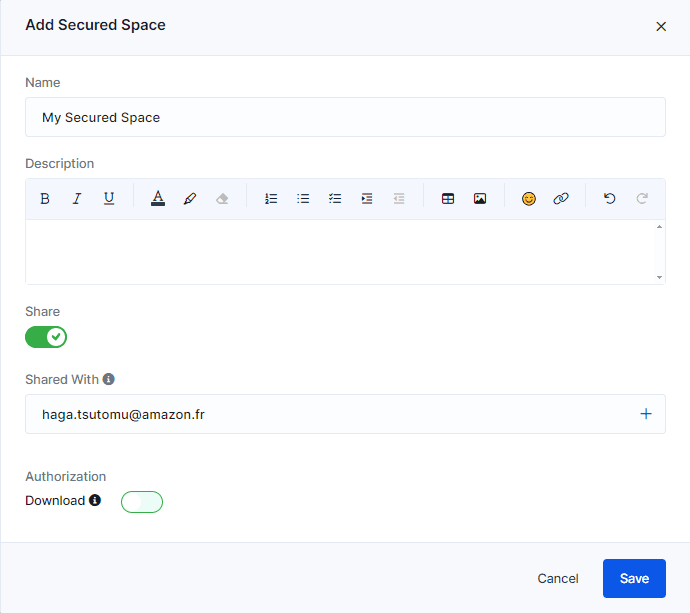Viewport: 690px width, 613px height.
Task: Insert a checklist
Action: (335, 199)
